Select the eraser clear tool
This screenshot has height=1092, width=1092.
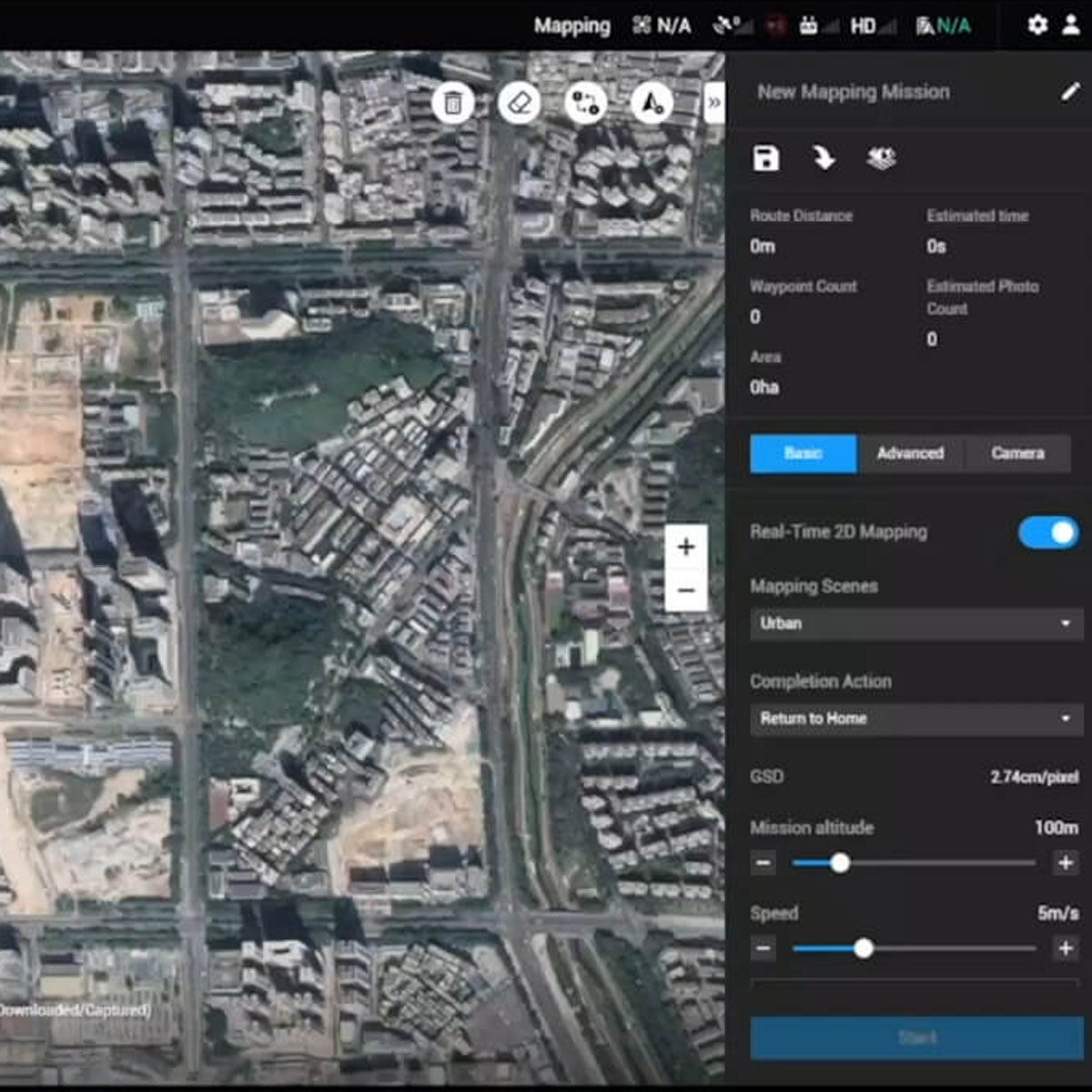[x=519, y=103]
